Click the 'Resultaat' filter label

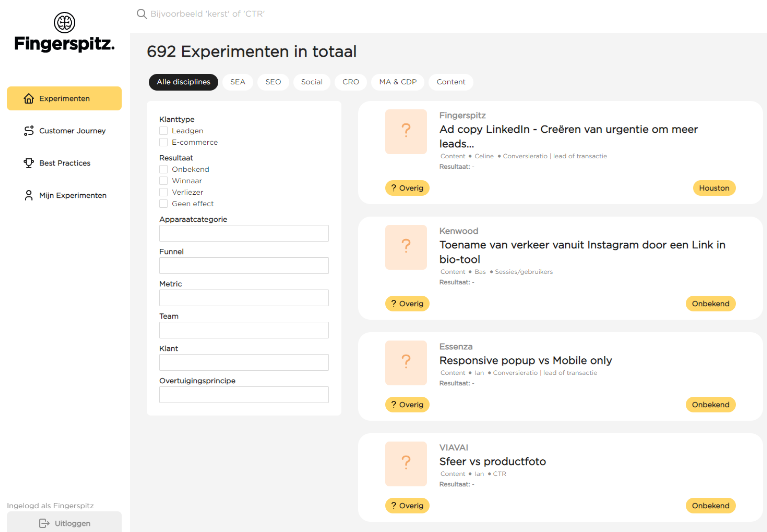(x=176, y=158)
